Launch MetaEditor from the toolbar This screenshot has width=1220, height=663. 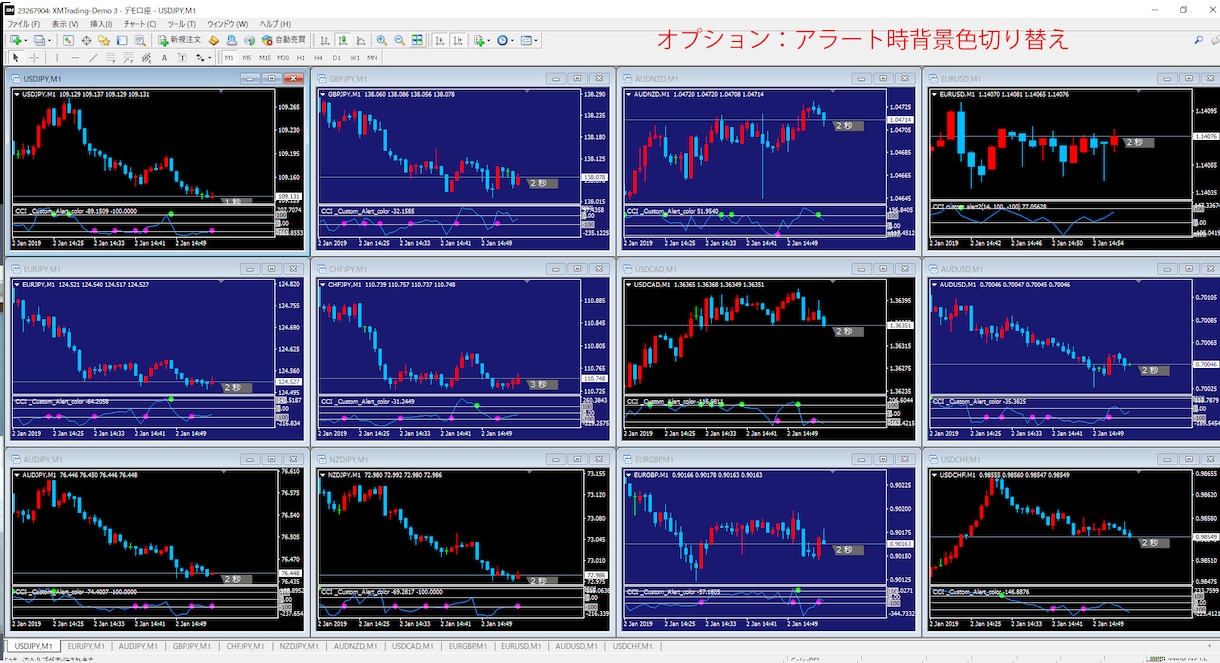214,40
